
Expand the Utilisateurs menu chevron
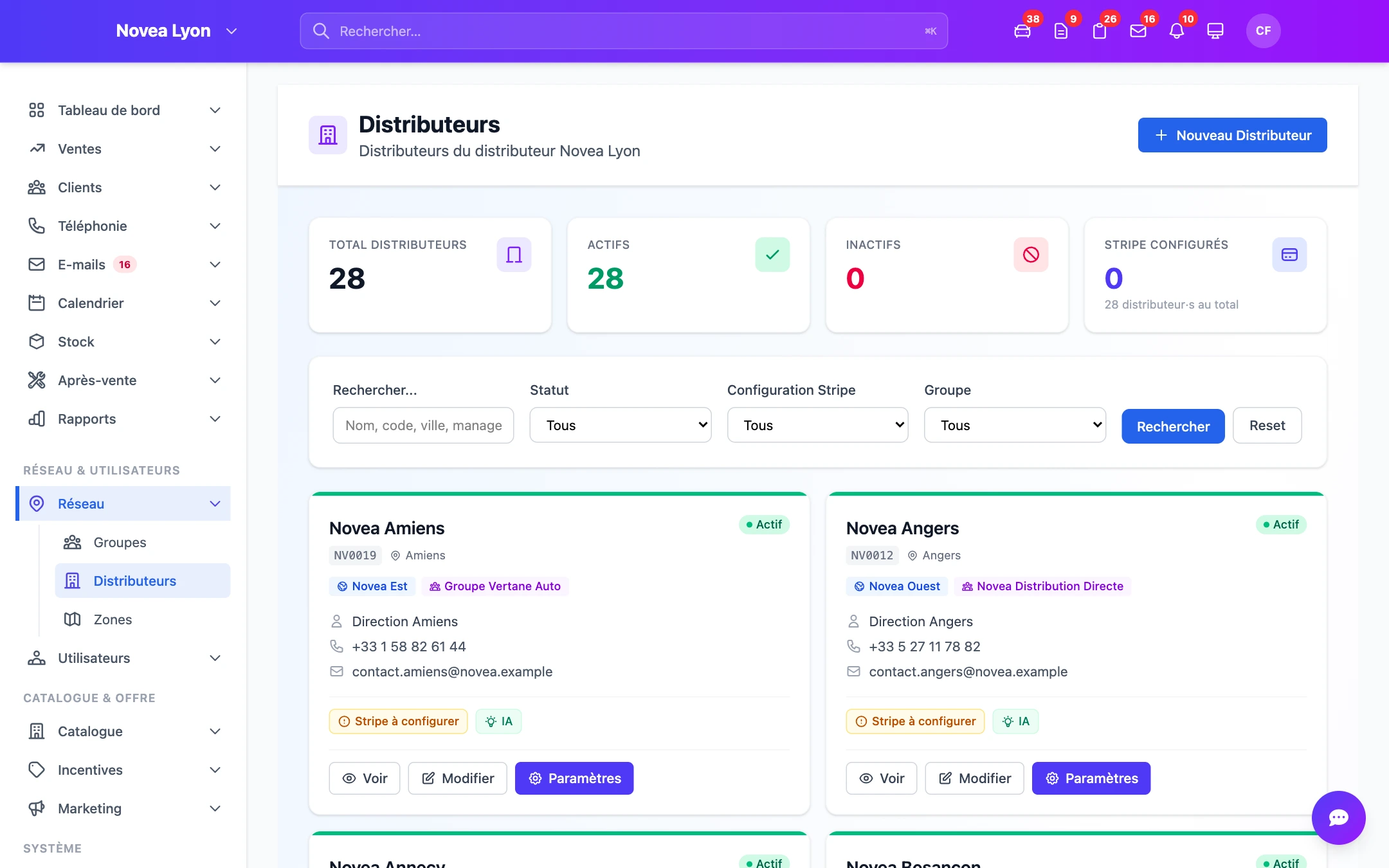coord(215,658)
